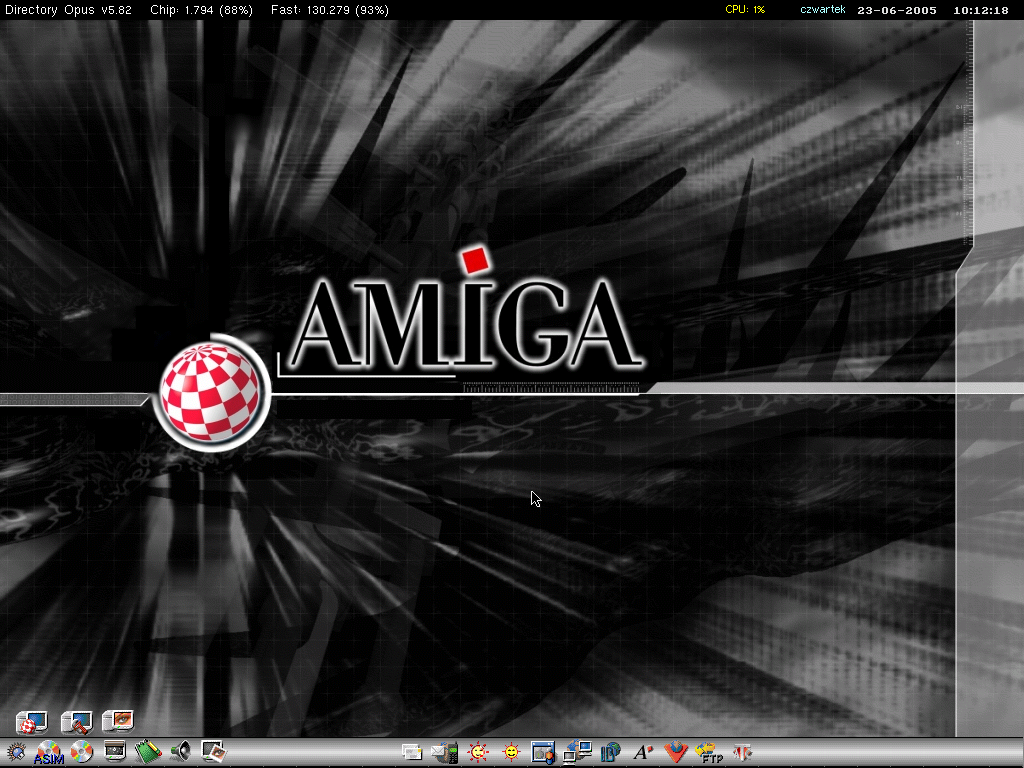The height and width of the screenshot is (768, 1024).
Task: Click the CPU usage readout
Action: tap(745, 10)
